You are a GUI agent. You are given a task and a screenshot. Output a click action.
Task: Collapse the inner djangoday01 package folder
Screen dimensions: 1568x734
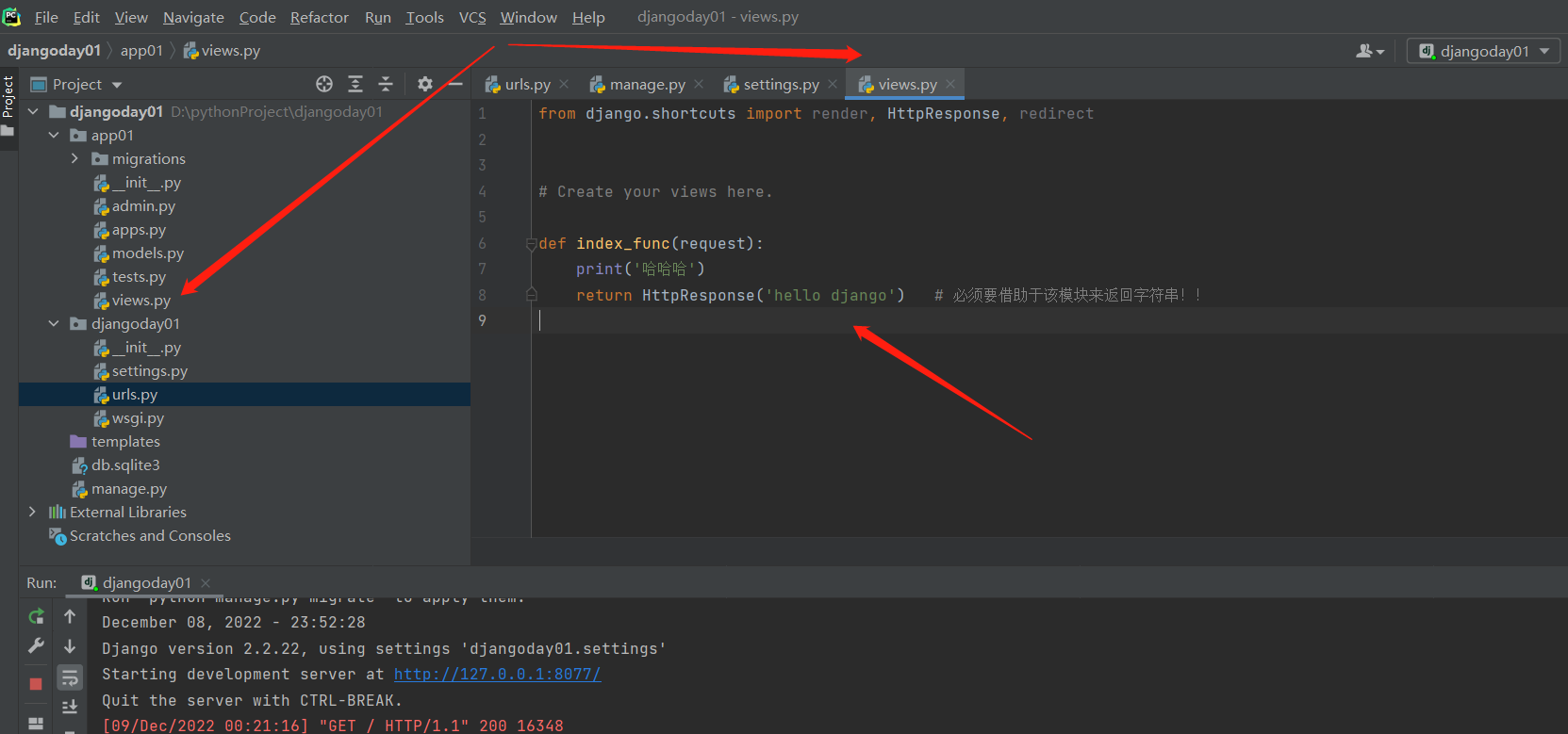coord(54,323)
